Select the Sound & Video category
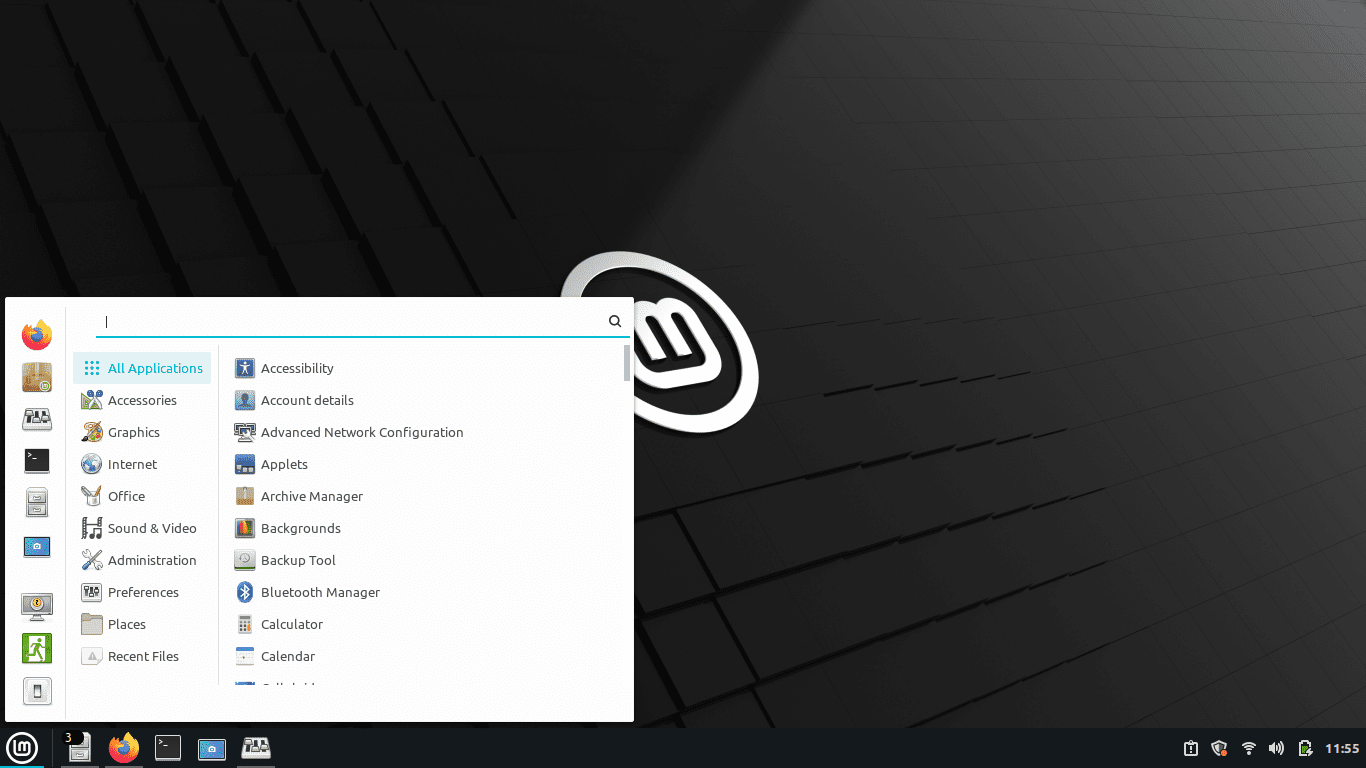The image size is (1366, 768). click(152, 528)
